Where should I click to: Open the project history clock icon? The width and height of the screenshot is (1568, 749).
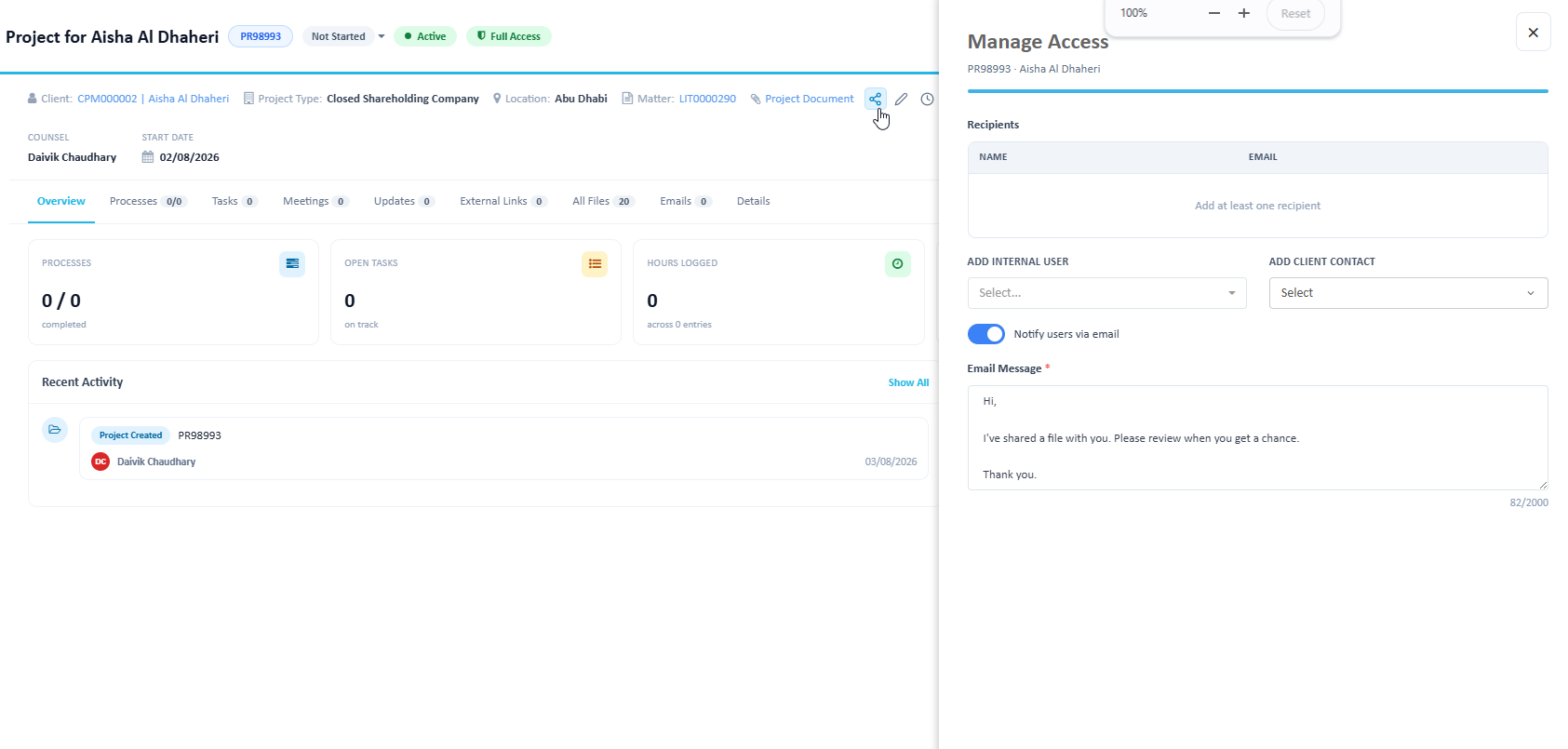coord(927,99)
